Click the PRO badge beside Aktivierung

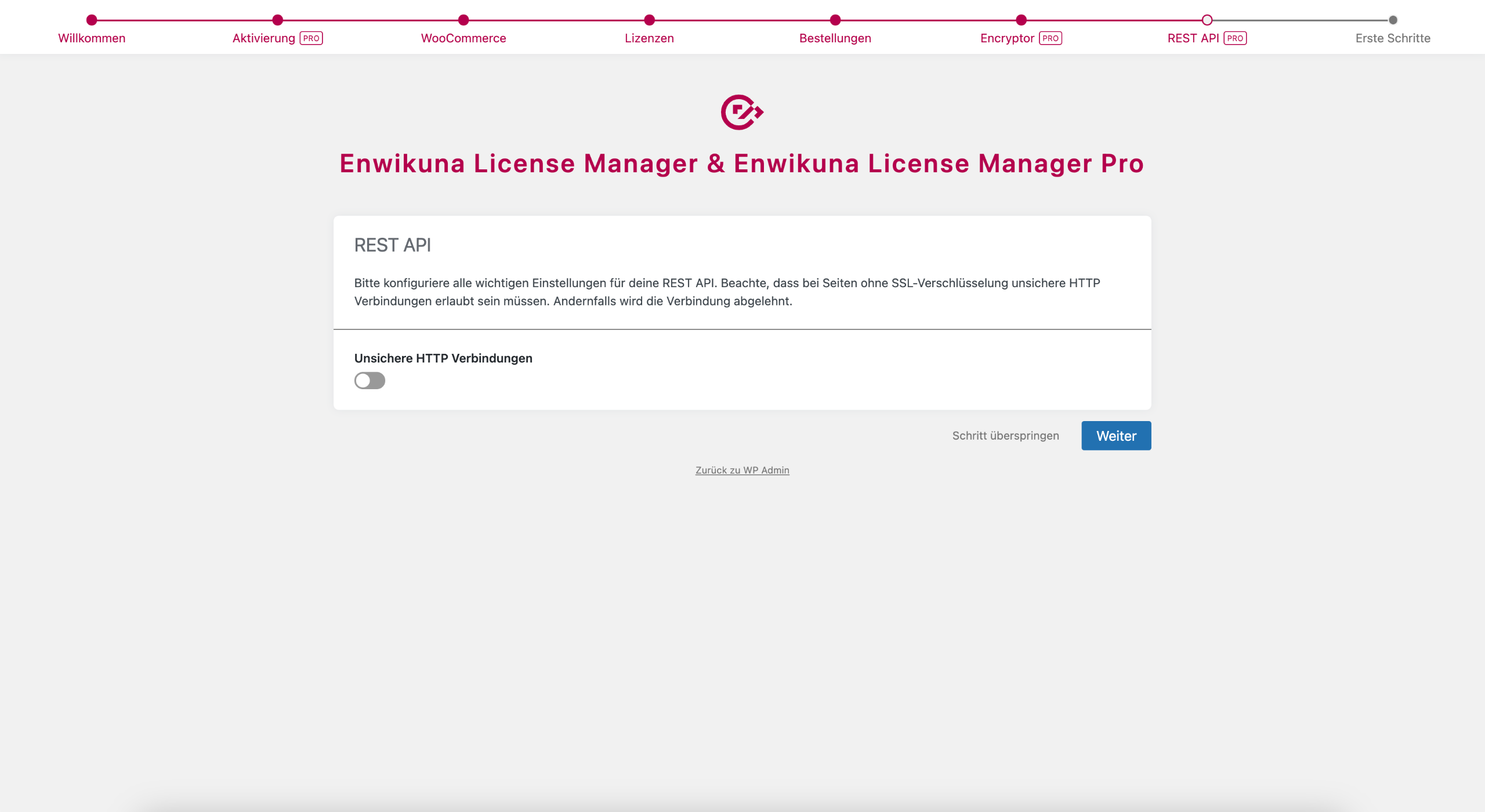pyautogui.click(x=312, y=38)
